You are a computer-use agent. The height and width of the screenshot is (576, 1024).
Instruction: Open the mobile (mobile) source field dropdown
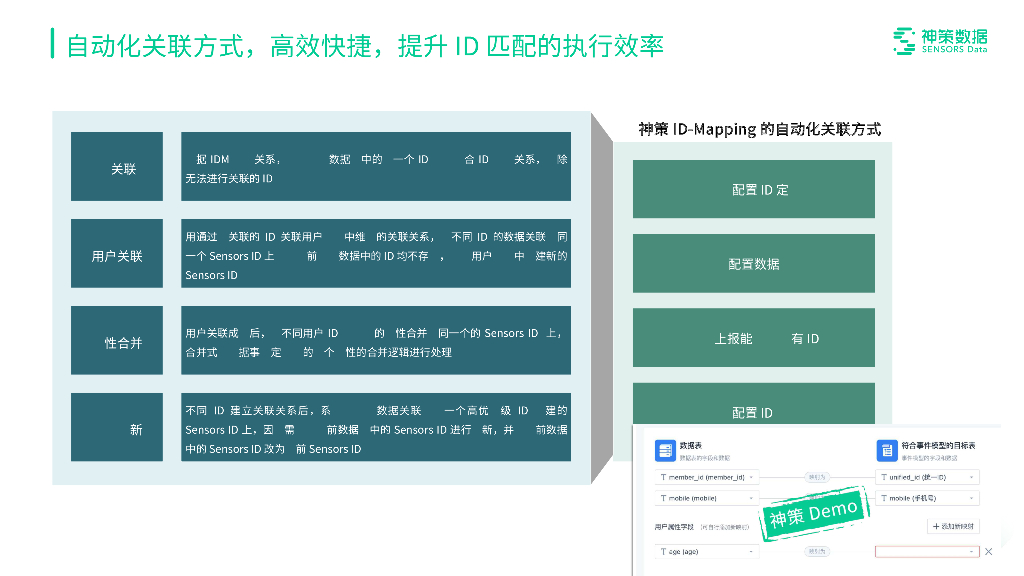707,498
